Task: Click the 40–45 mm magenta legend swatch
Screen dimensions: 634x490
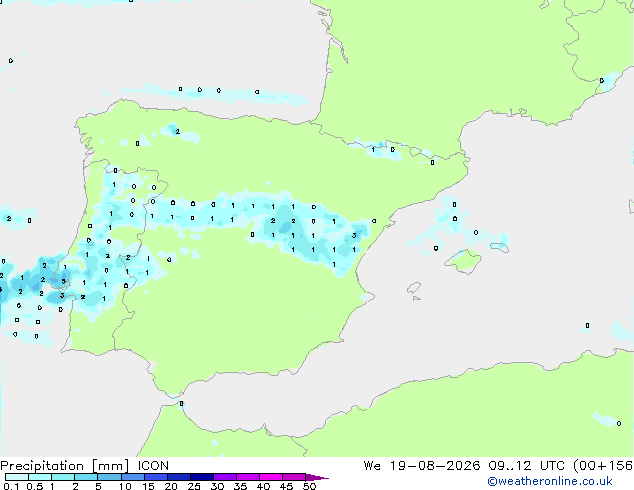Action: [271, 477]
